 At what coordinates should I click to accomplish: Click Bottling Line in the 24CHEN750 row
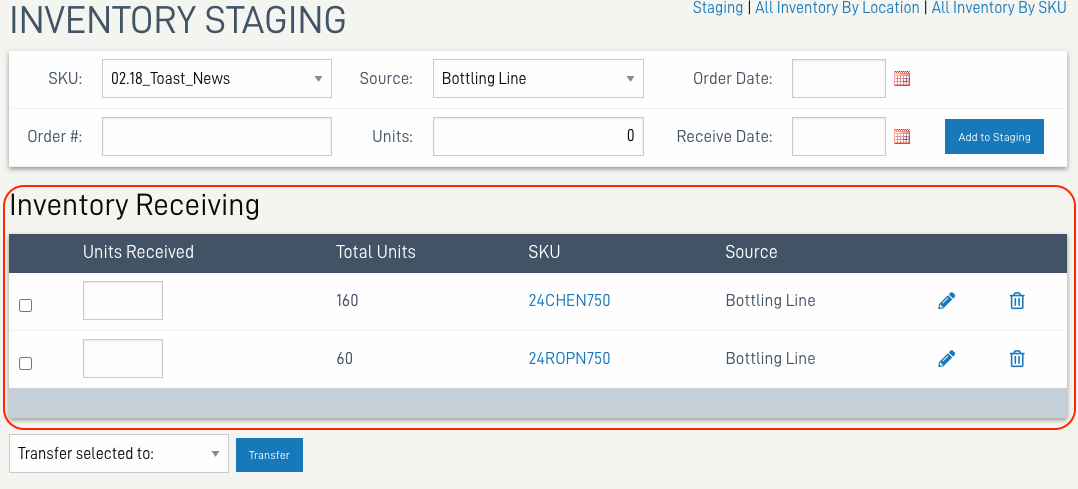coord(771,301)
